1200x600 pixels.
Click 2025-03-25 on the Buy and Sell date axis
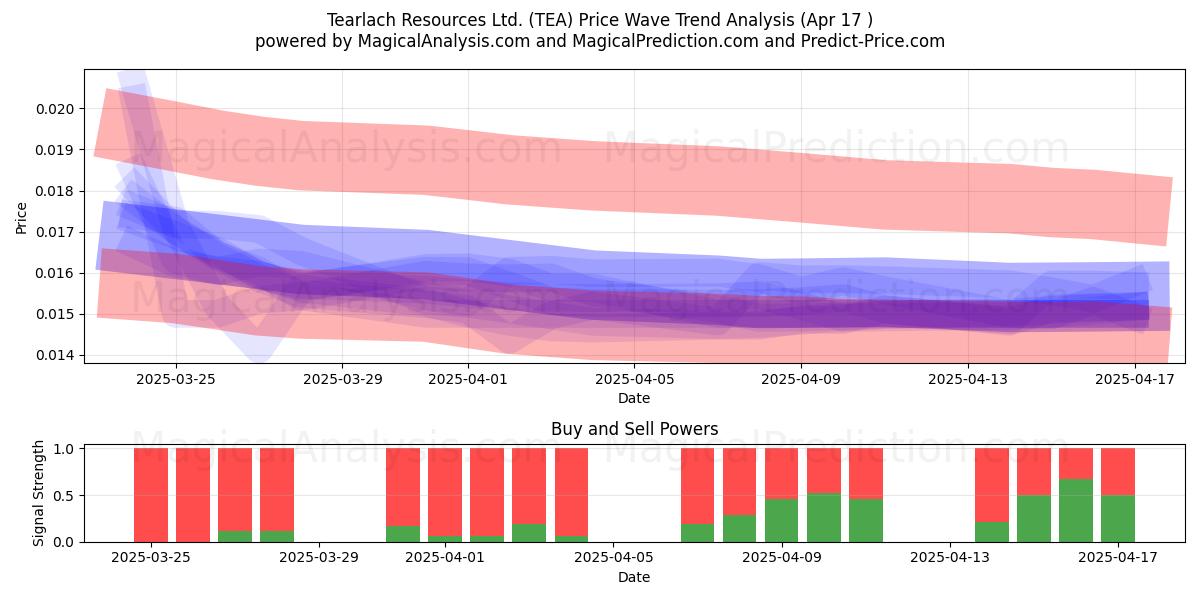pos(151,558)
